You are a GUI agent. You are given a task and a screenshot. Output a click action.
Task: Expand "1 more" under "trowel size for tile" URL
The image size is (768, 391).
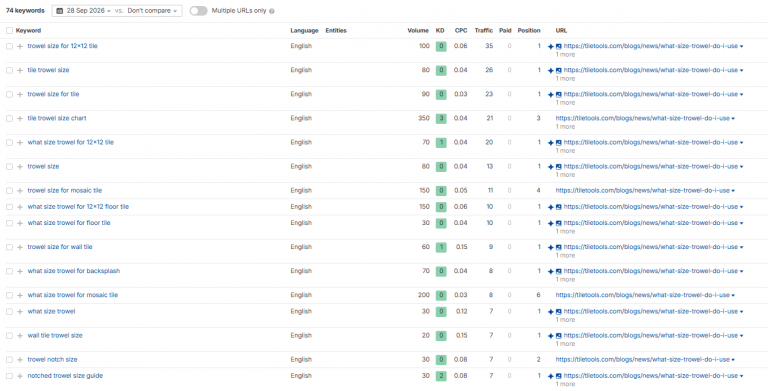tap(565, 103)
